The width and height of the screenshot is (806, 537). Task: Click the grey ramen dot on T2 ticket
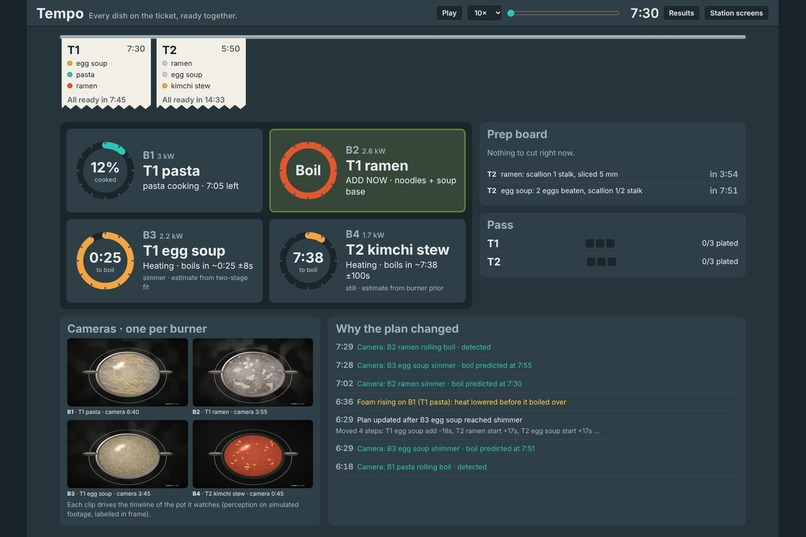click(164, 63)
